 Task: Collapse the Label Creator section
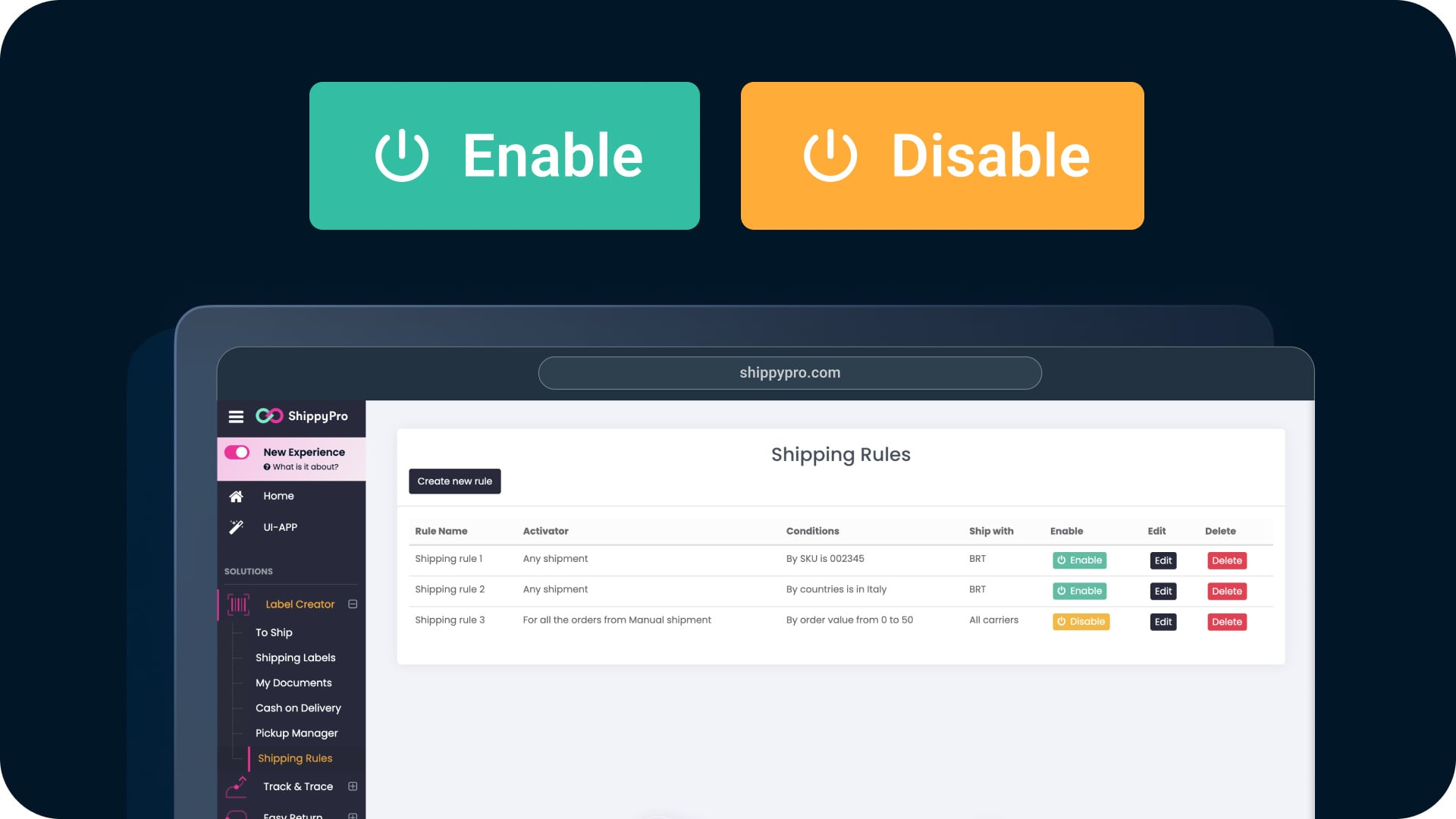tap(353, 604)
